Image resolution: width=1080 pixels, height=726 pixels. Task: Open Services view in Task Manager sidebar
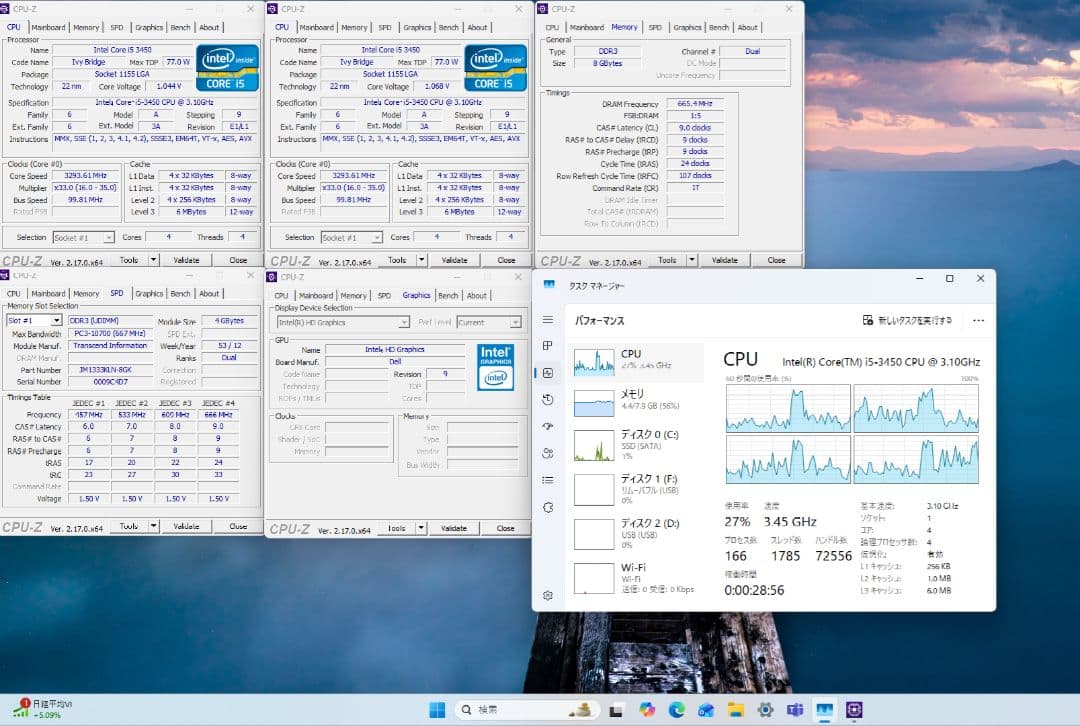[548, 507]
